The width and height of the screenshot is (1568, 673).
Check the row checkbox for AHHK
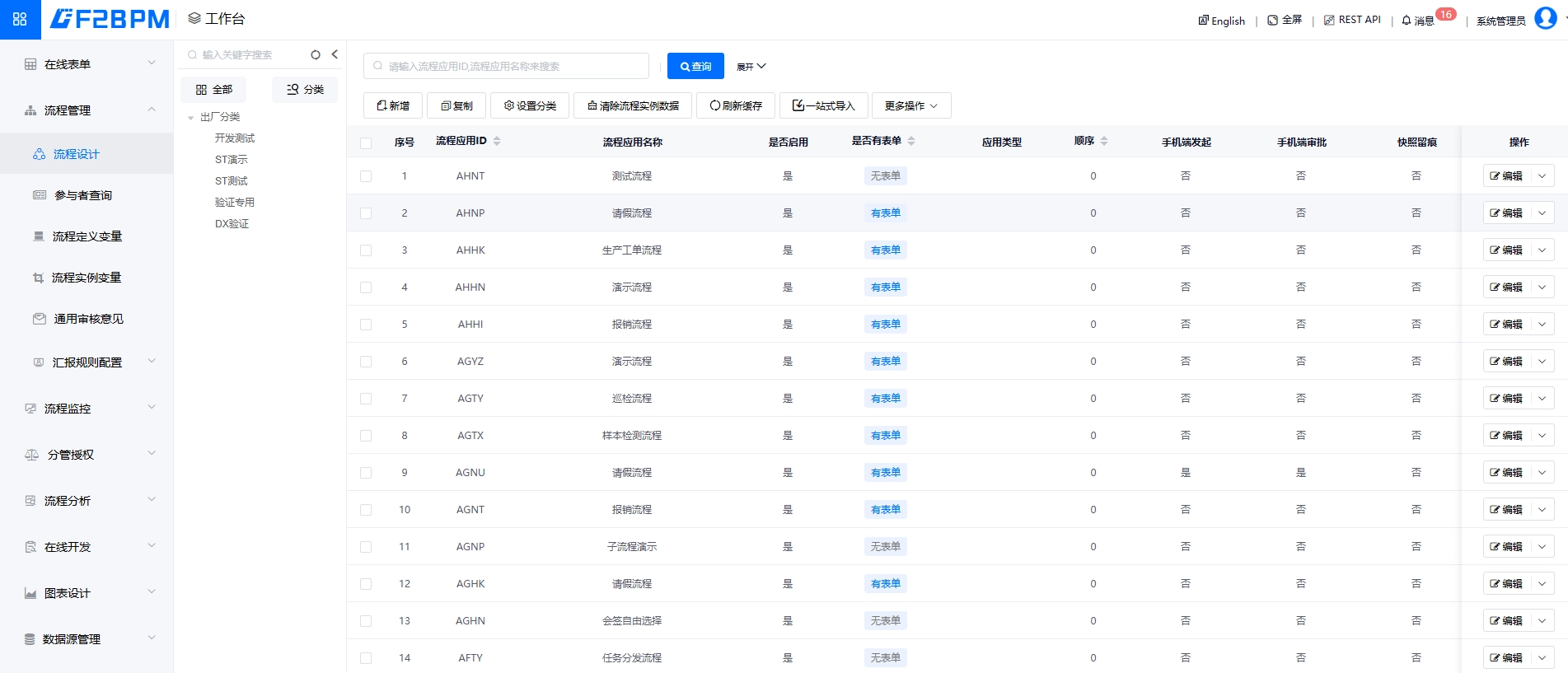tap(366, 250)
